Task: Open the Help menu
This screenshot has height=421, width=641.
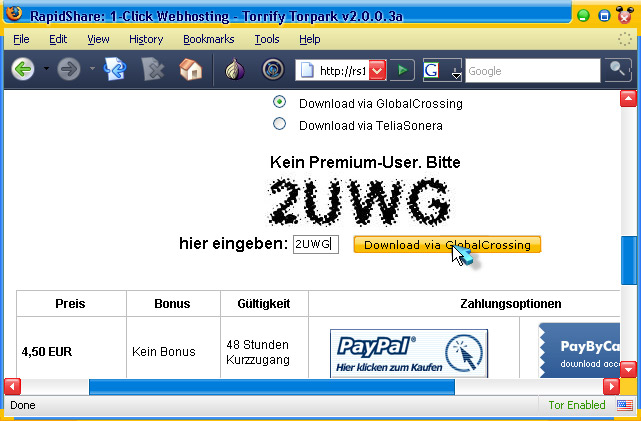Action: [x=309, y=39]
